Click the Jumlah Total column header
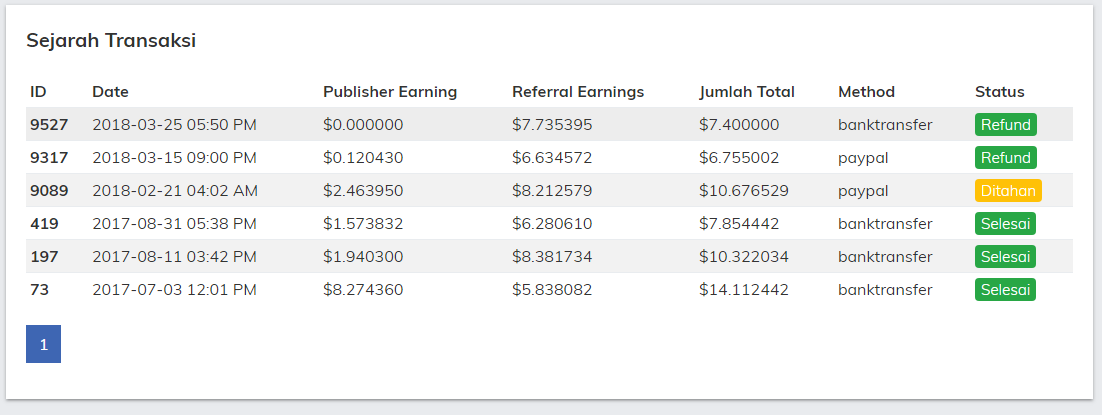Screen dimensions: 1102x415 point(746,91)
